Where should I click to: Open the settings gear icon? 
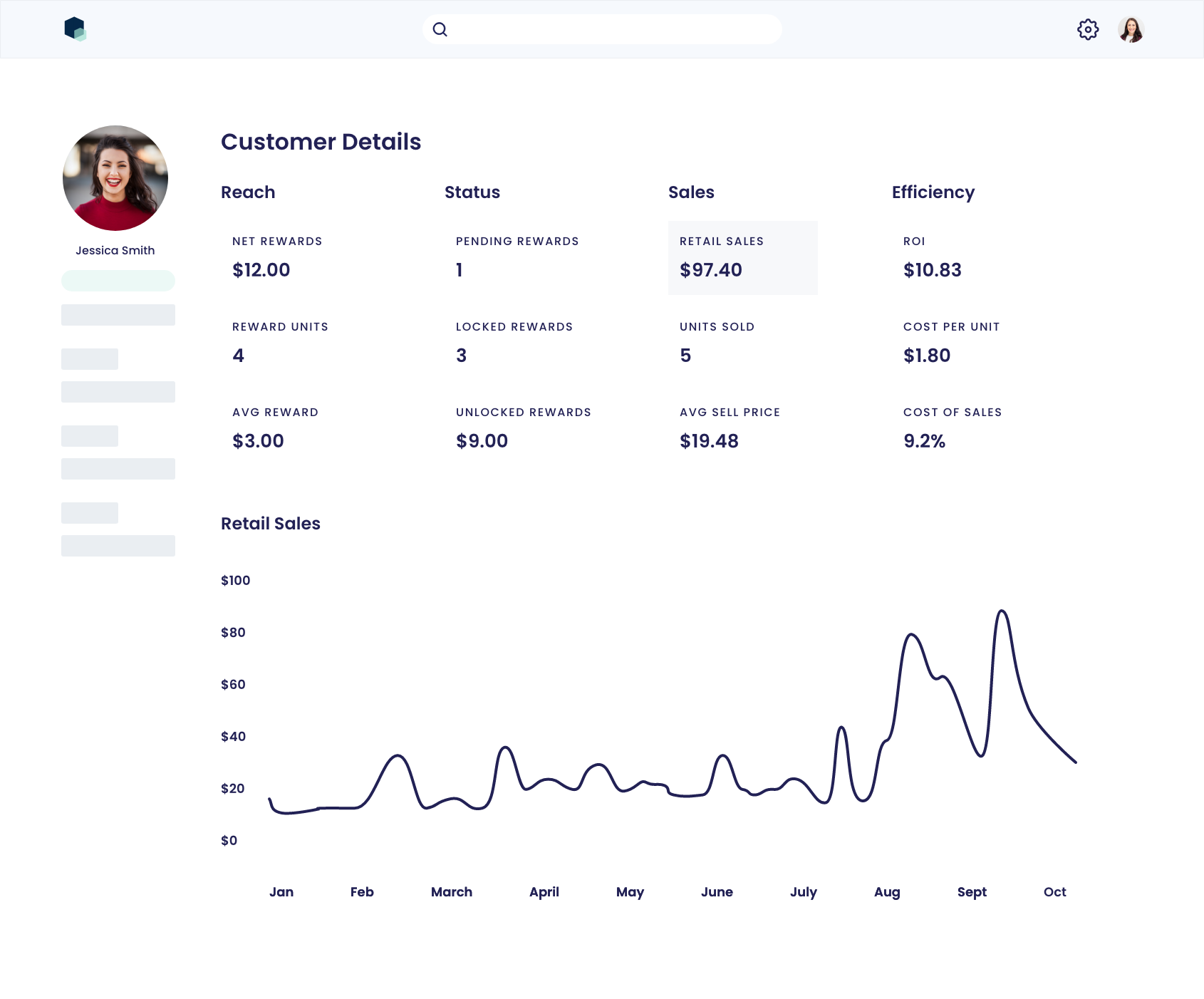pyautogui.click(x=1087, y=29)
